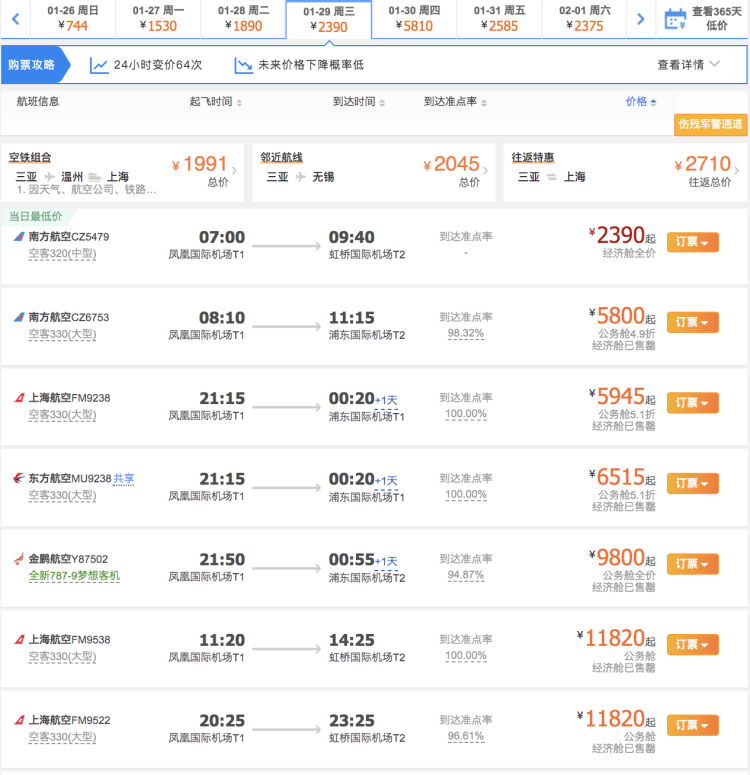Select the 01-30 周四 date tab

tap(415, 19)
